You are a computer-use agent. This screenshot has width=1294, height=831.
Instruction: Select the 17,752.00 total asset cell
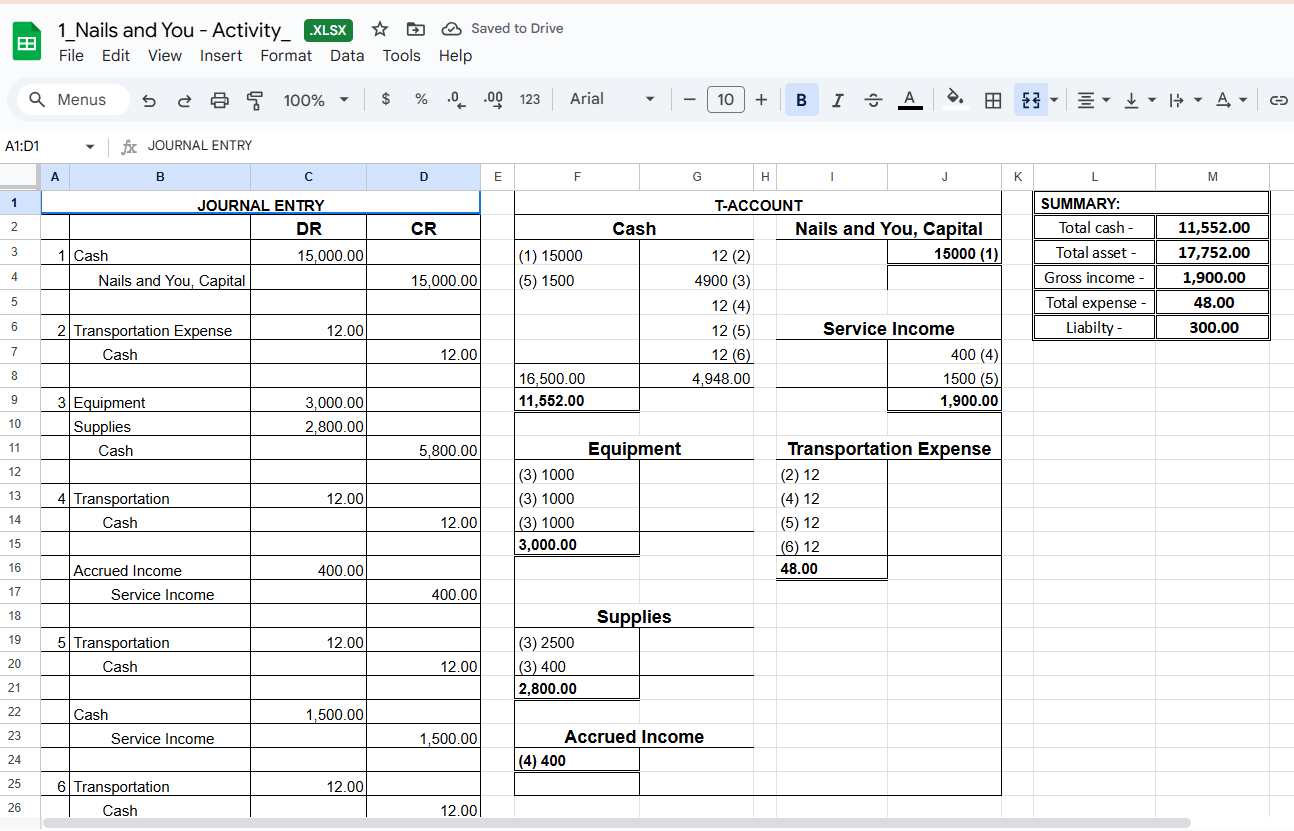(1212, 252)
